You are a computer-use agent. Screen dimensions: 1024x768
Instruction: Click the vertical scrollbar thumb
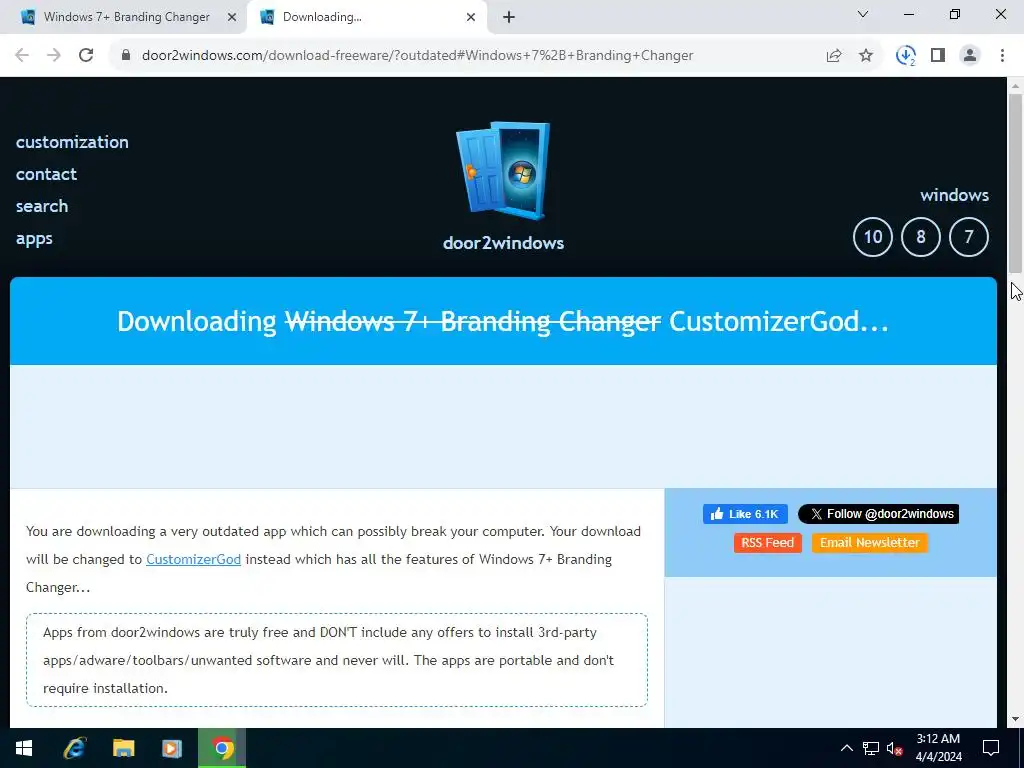click(1015, 183)
